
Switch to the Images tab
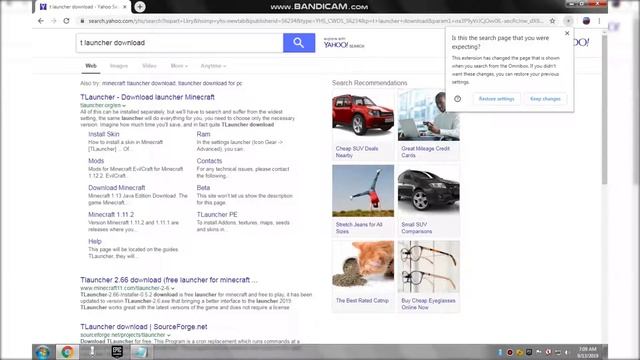119,66
